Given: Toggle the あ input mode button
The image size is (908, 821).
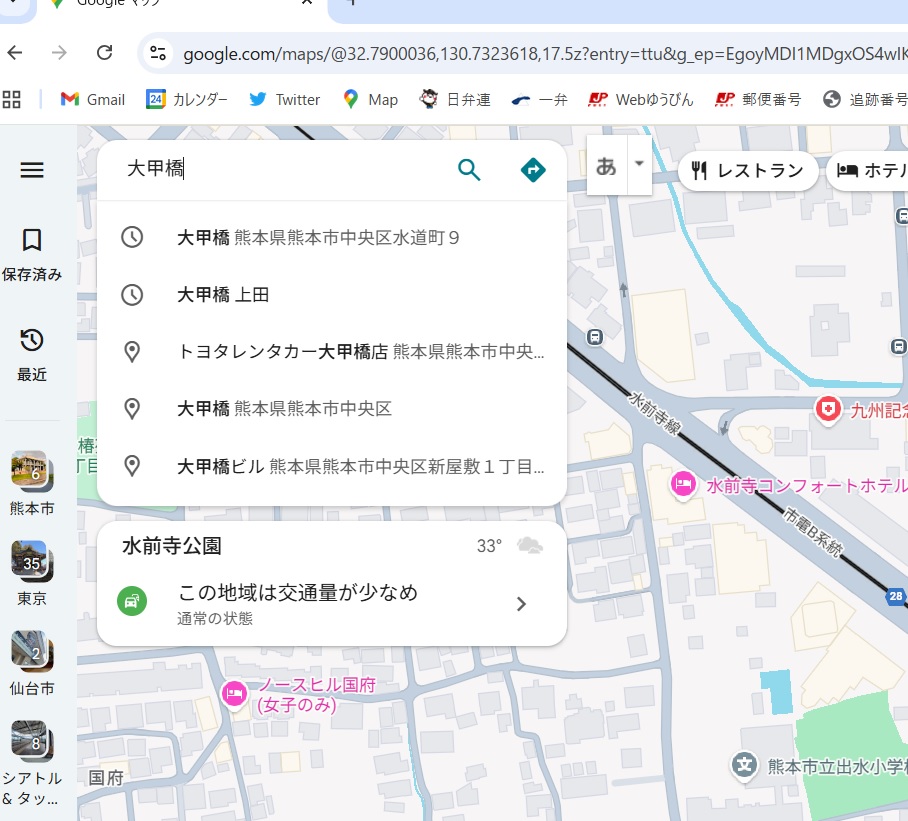Looking at the screenshot, I should (606, 166).
